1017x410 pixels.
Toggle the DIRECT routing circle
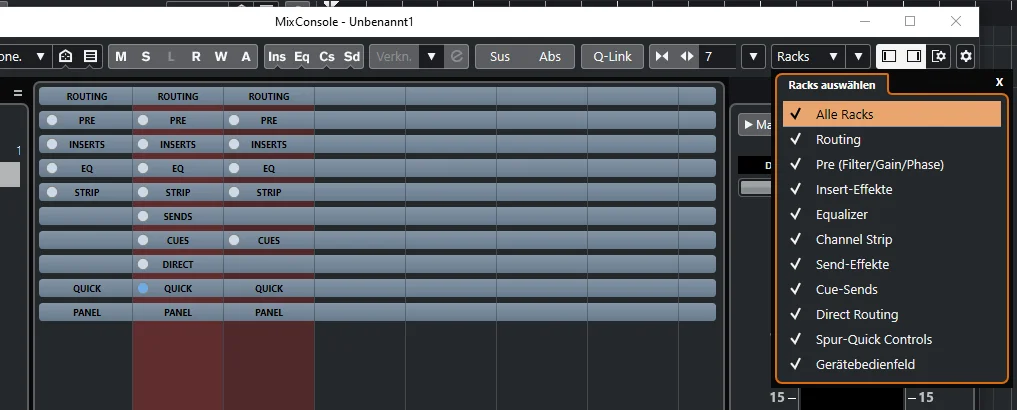(x=143, y=264)
